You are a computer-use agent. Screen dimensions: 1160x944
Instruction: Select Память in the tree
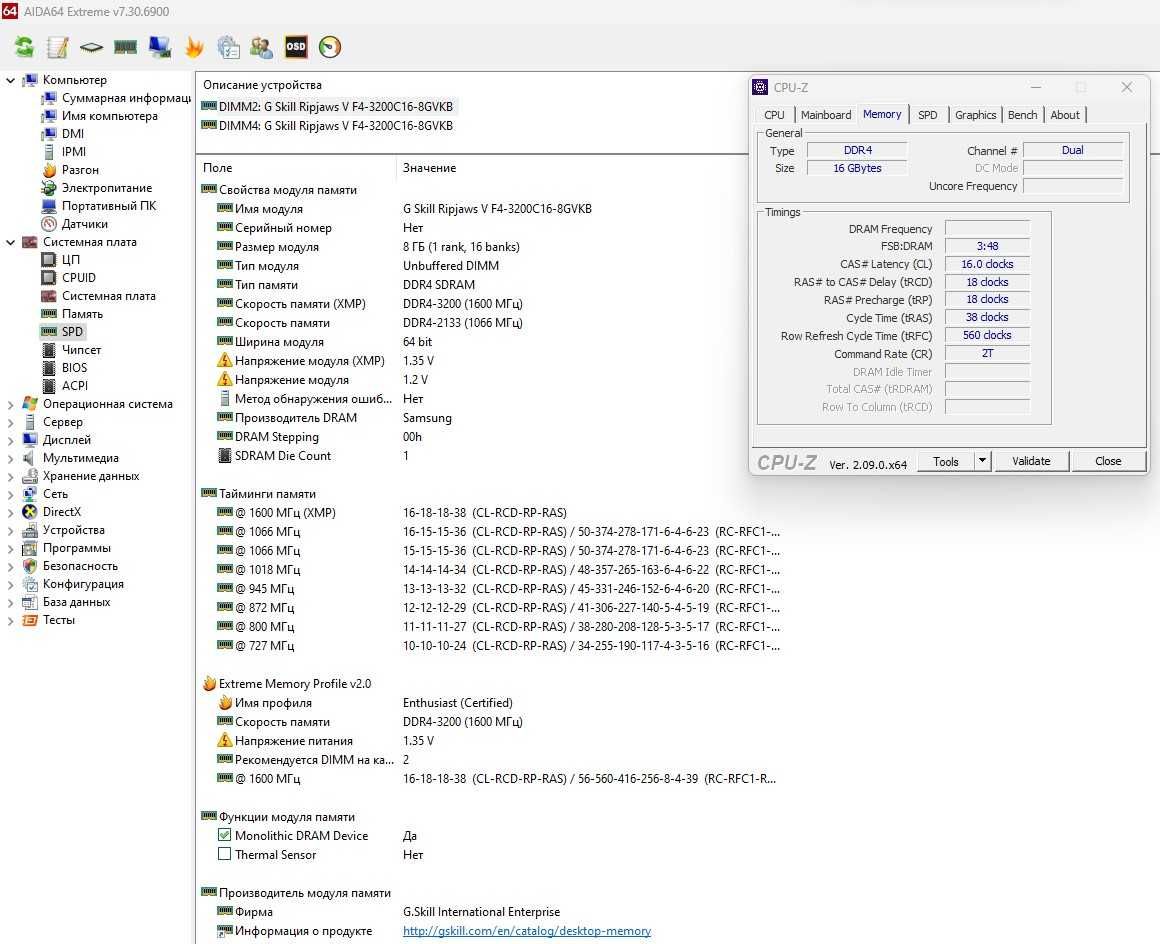pos(82,314)
